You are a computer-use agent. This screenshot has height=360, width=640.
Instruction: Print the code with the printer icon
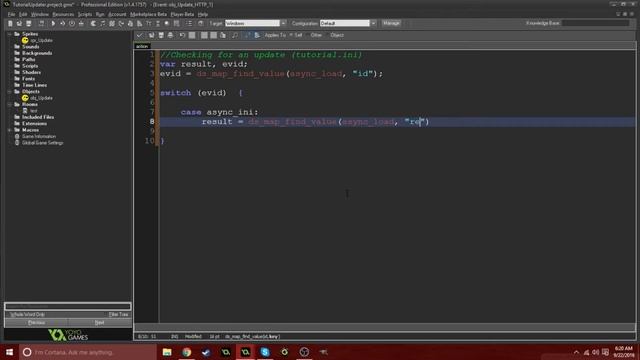(170, 35)
